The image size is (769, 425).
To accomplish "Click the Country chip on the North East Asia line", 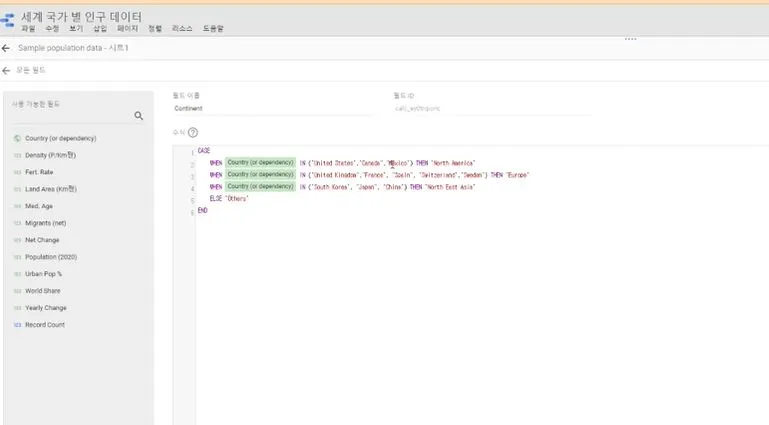I will pyautogui.click(x=260, y=187).
